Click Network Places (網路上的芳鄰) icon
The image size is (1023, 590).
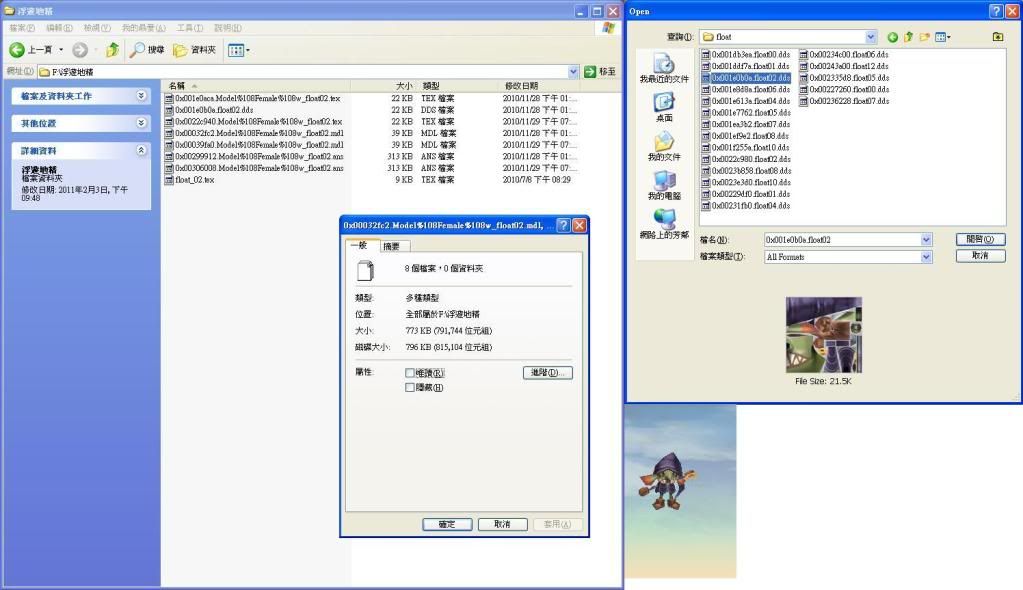click(664, 218)
